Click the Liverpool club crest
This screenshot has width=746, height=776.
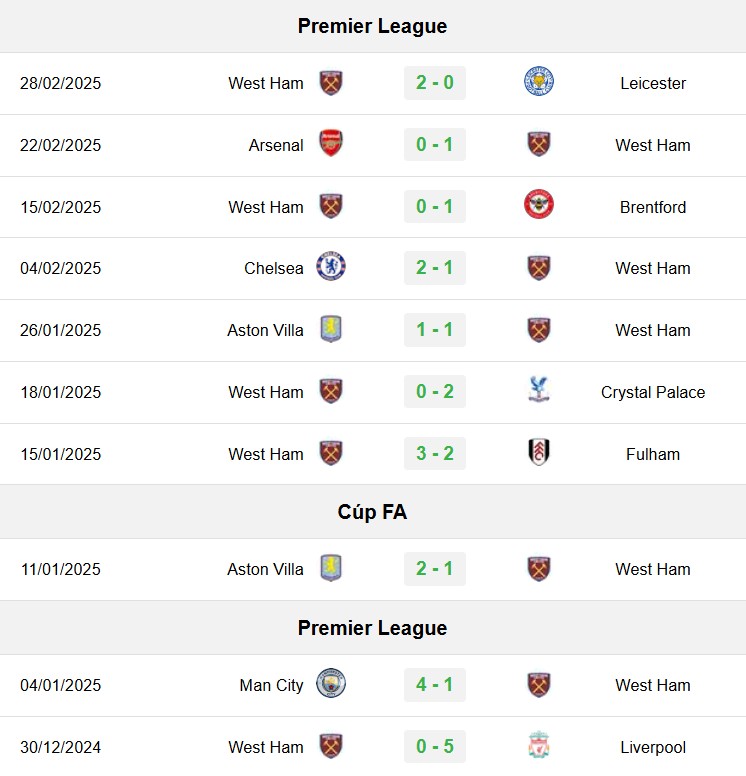[x=539, y=745]
